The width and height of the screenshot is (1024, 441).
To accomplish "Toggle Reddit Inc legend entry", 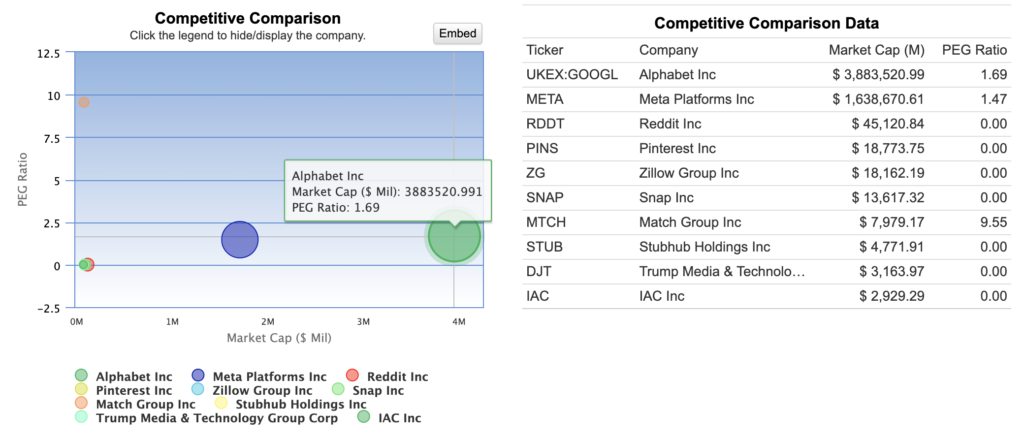I will [349, 376].
